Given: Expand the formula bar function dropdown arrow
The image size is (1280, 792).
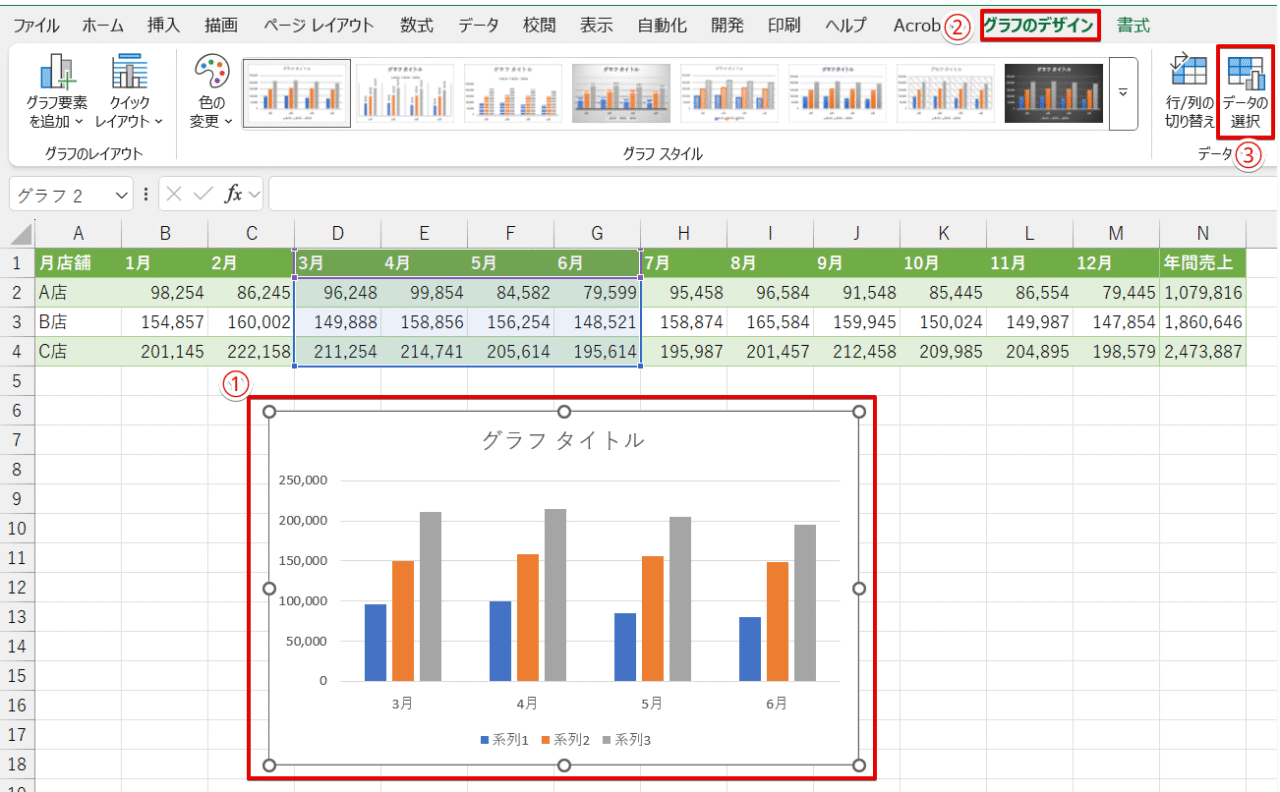Looking at the screenshot, I should (x=254, y=194).
